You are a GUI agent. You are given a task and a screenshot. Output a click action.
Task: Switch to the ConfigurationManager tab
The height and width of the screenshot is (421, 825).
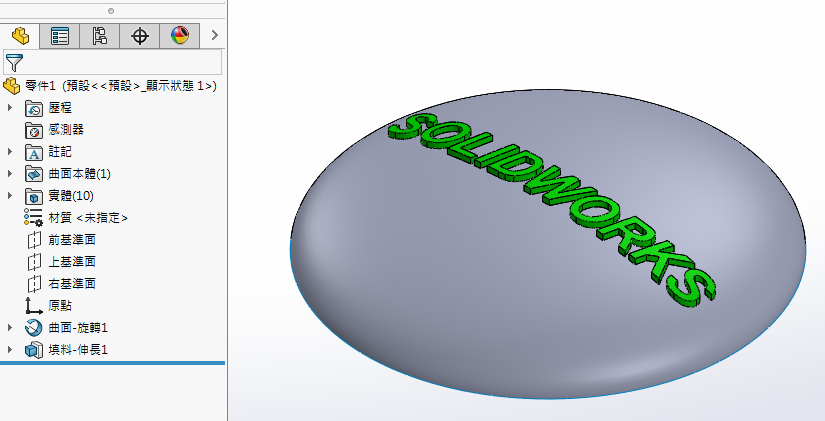(99, 36)
